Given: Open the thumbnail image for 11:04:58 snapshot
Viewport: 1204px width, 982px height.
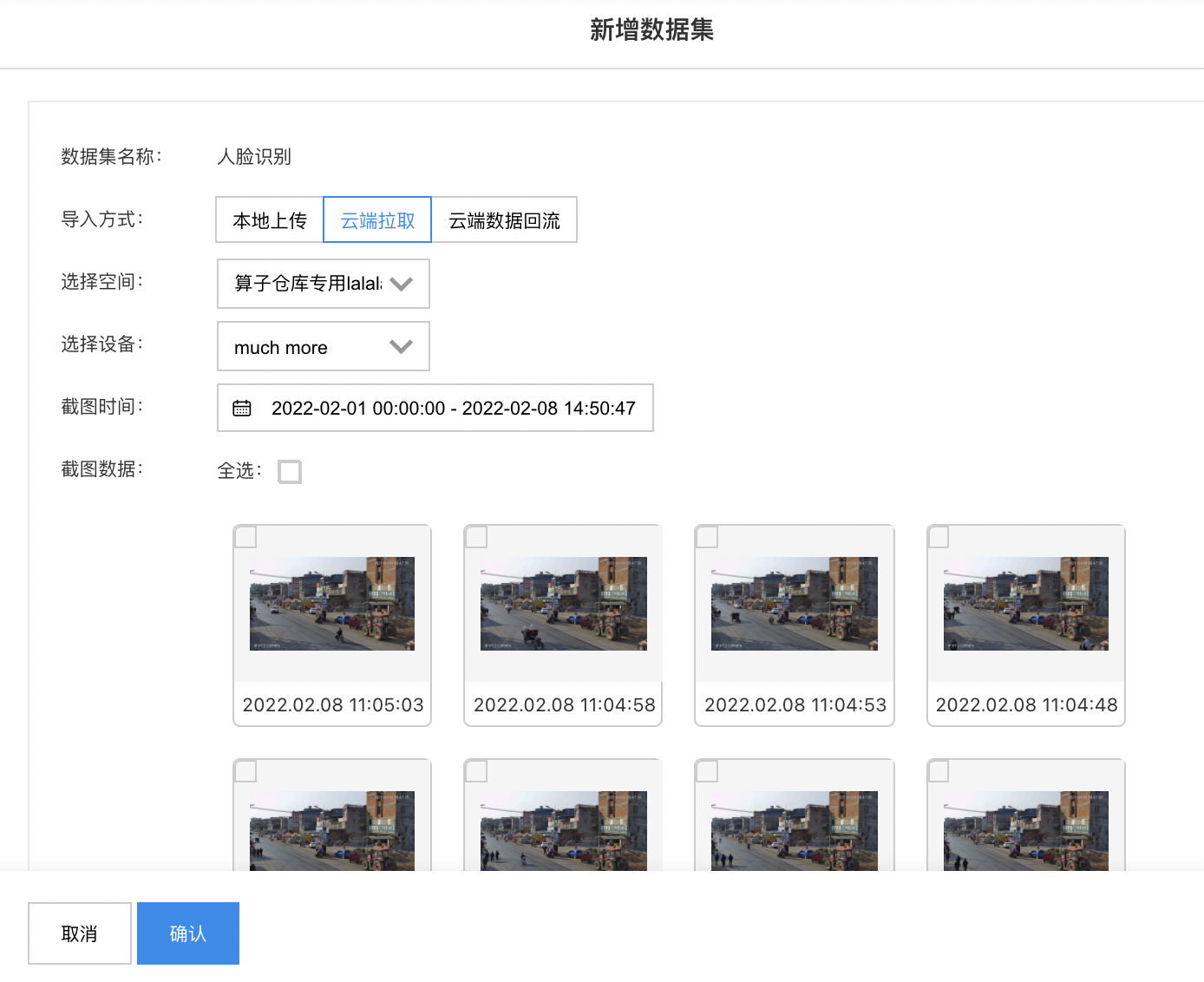Looking at the screenshot, I should point(564,604).
